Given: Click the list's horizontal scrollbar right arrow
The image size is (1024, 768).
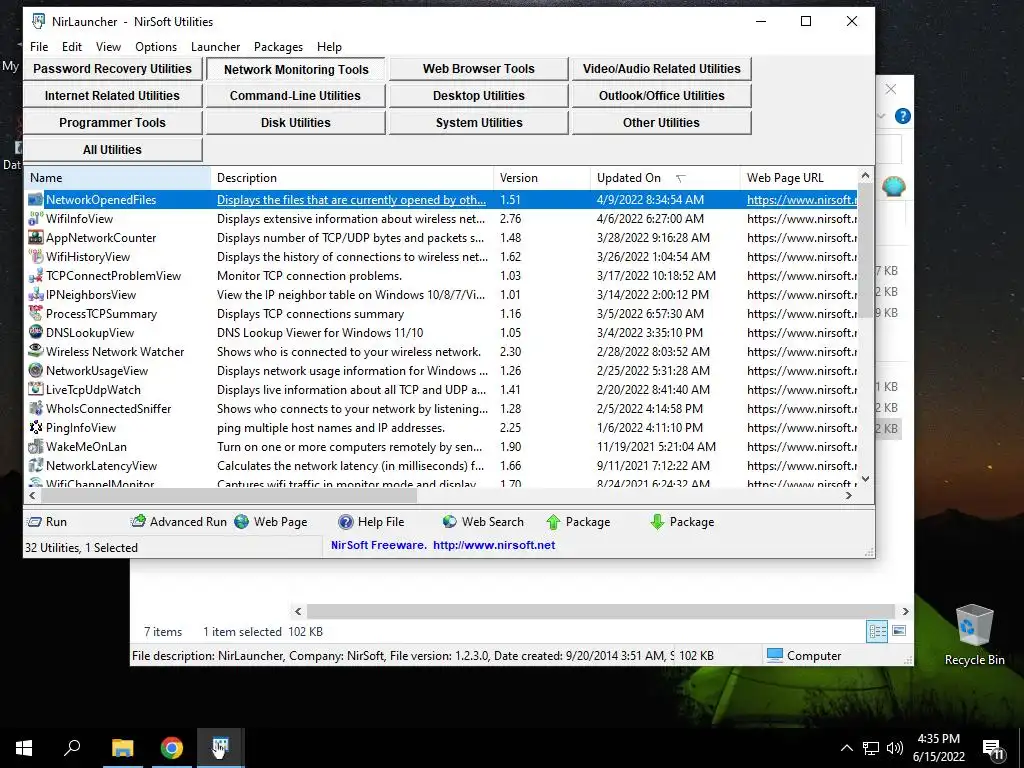Looking at the screenshot, I should 848,496.
